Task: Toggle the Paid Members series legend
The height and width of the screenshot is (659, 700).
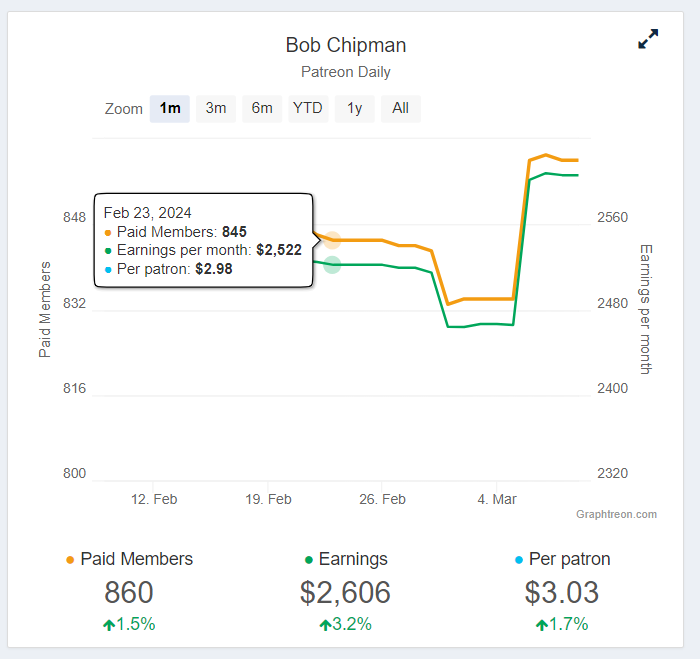Action: (129, 559)
